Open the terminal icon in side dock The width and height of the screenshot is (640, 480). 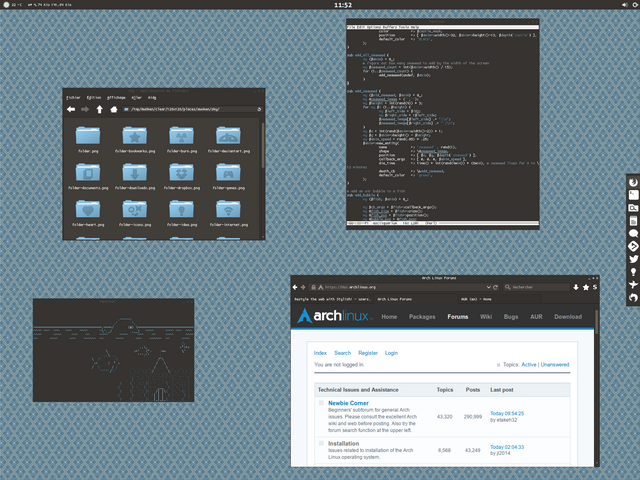pos(633,195)
